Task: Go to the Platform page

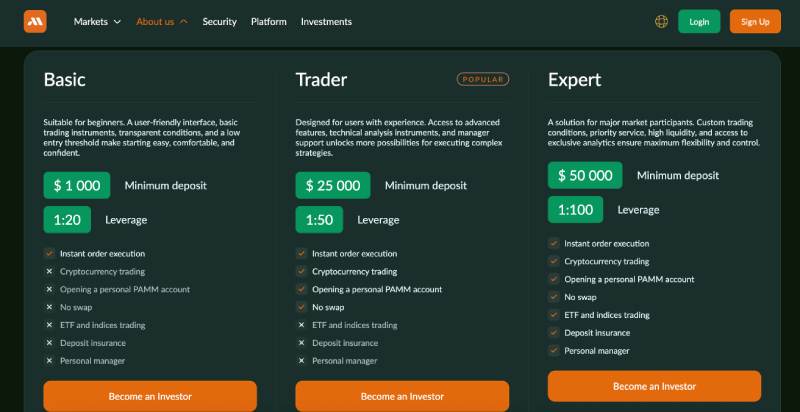Action: point(269,21)
